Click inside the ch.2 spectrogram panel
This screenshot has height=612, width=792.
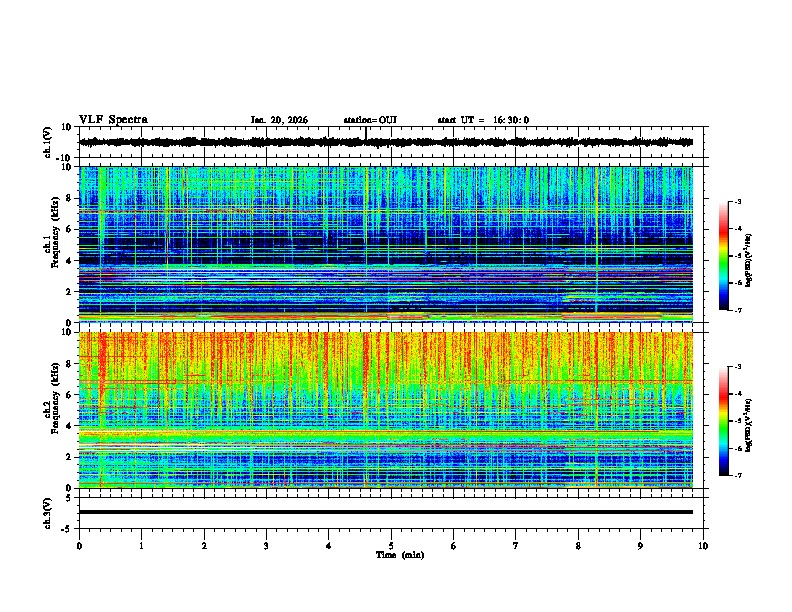[386, 410]
